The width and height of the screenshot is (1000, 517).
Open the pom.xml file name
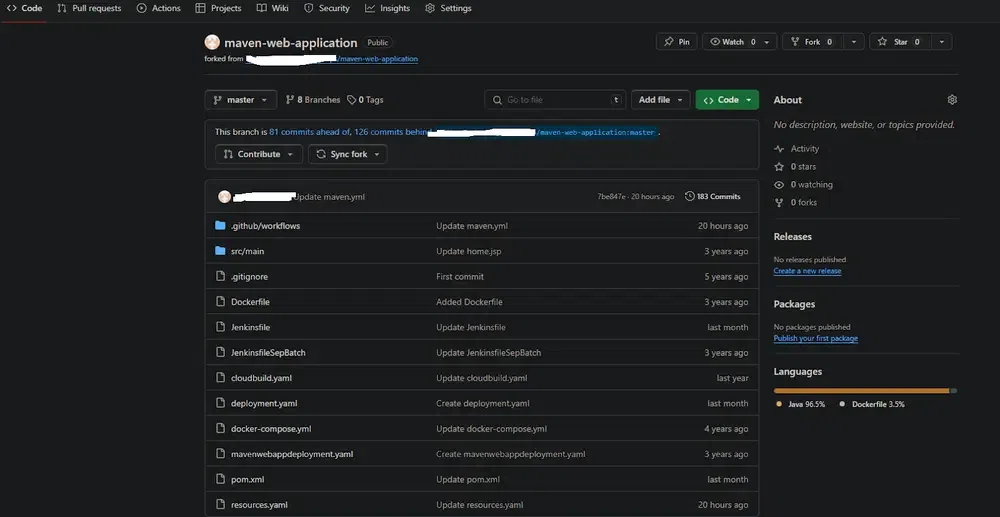(247, 479)
